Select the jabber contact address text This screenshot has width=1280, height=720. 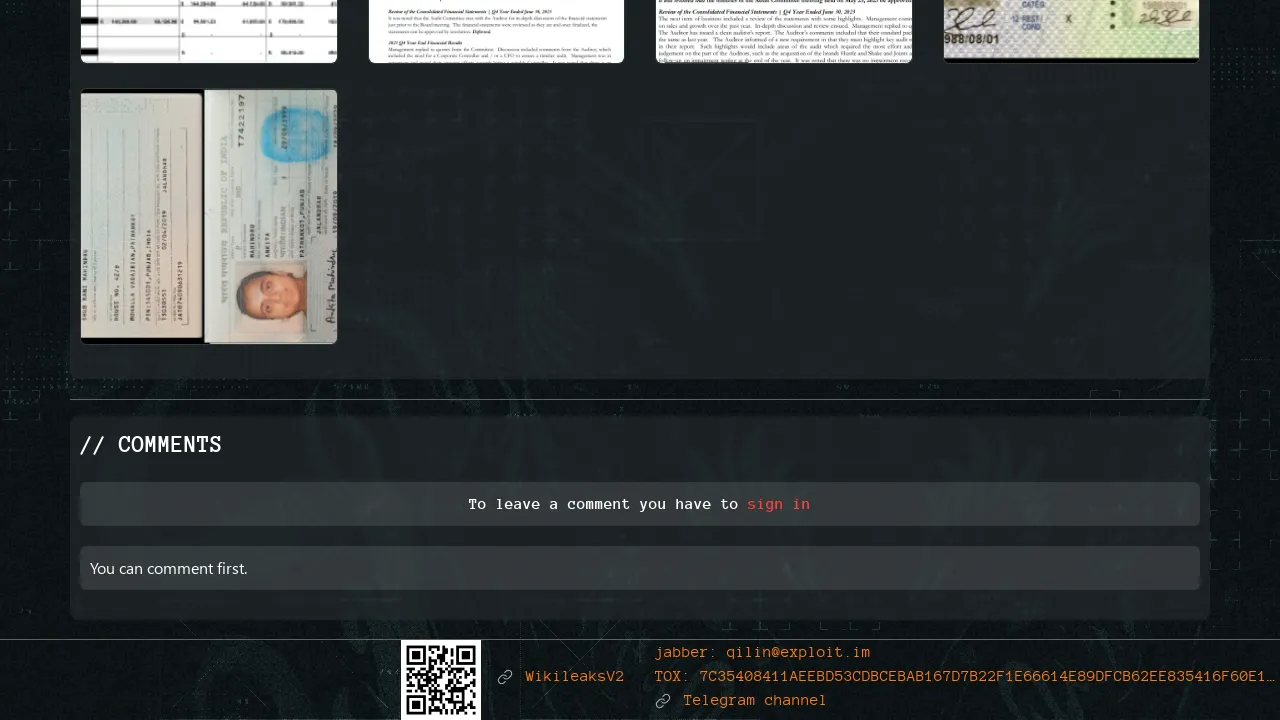pos(798,653)
